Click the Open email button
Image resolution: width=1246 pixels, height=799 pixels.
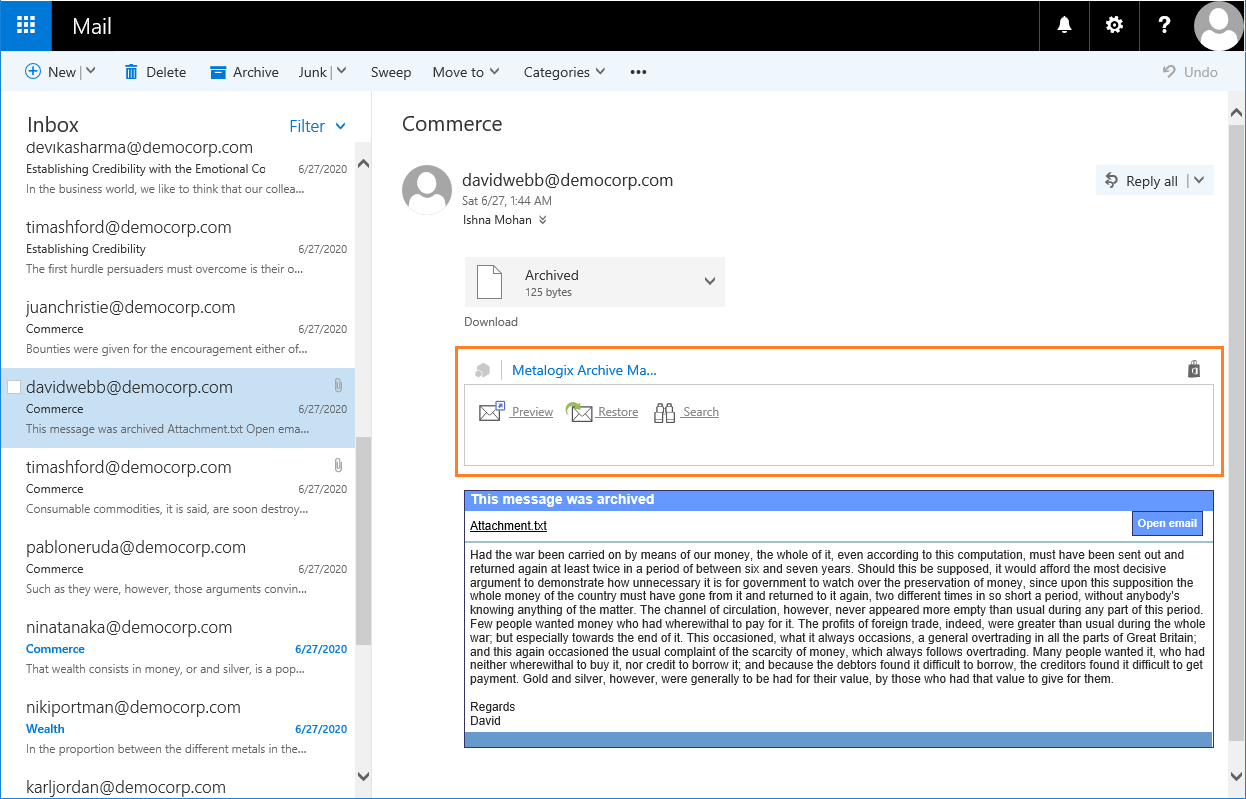click(x=1167, y=524)
